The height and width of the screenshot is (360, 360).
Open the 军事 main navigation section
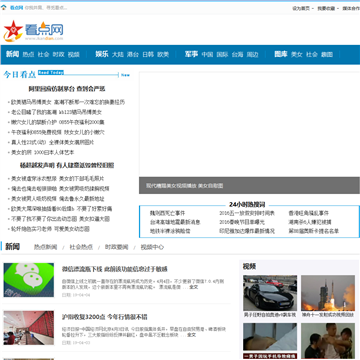pyautogui.click(x=191, y=54)
